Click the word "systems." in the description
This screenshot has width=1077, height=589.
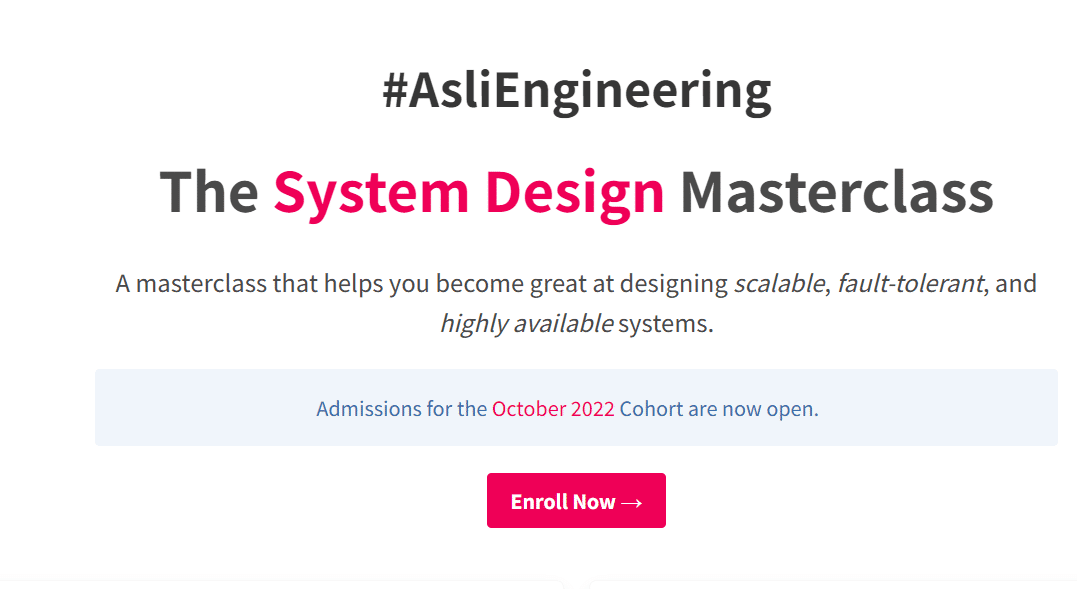click(x=666, y=324)
